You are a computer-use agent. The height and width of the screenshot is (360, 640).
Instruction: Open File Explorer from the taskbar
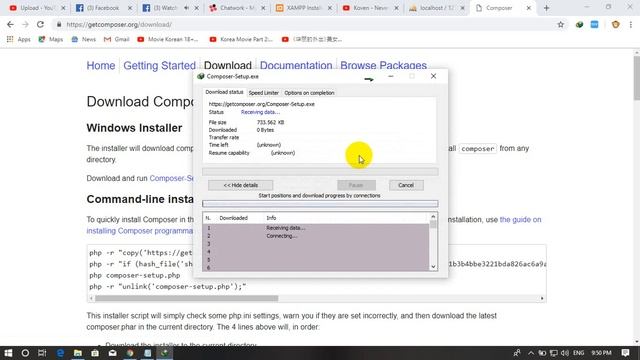pos(78,353)
